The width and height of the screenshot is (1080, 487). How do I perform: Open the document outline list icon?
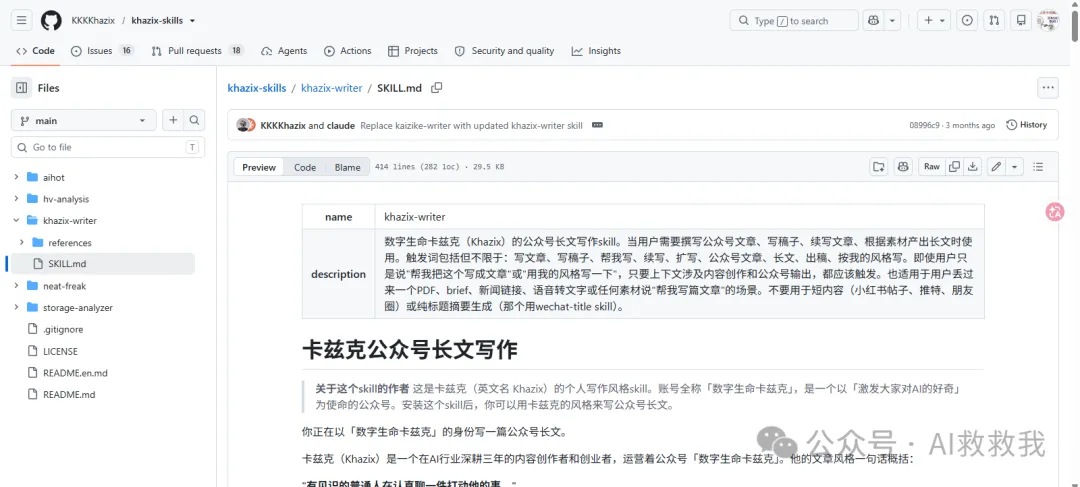pyautogui.click(x=1039, y=167)
